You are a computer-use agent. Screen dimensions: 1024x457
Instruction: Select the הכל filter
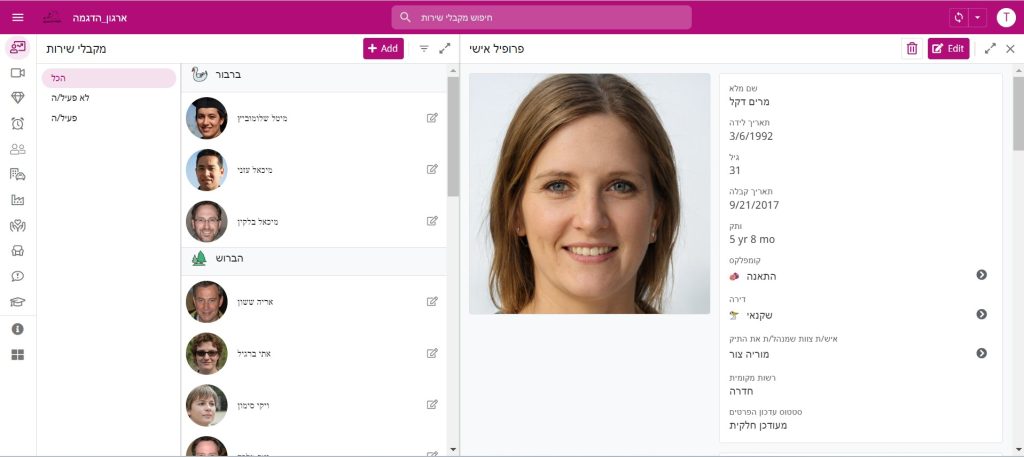click(109, 78)
